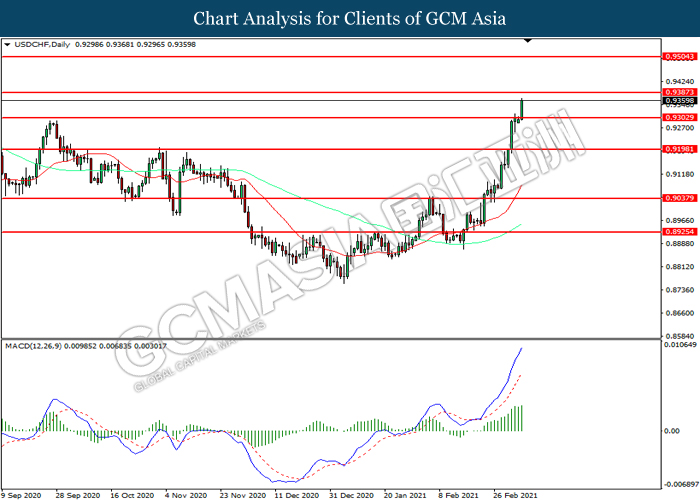
Task: Click the 28 Sep 2020 date label
Action: click(78, 495)
